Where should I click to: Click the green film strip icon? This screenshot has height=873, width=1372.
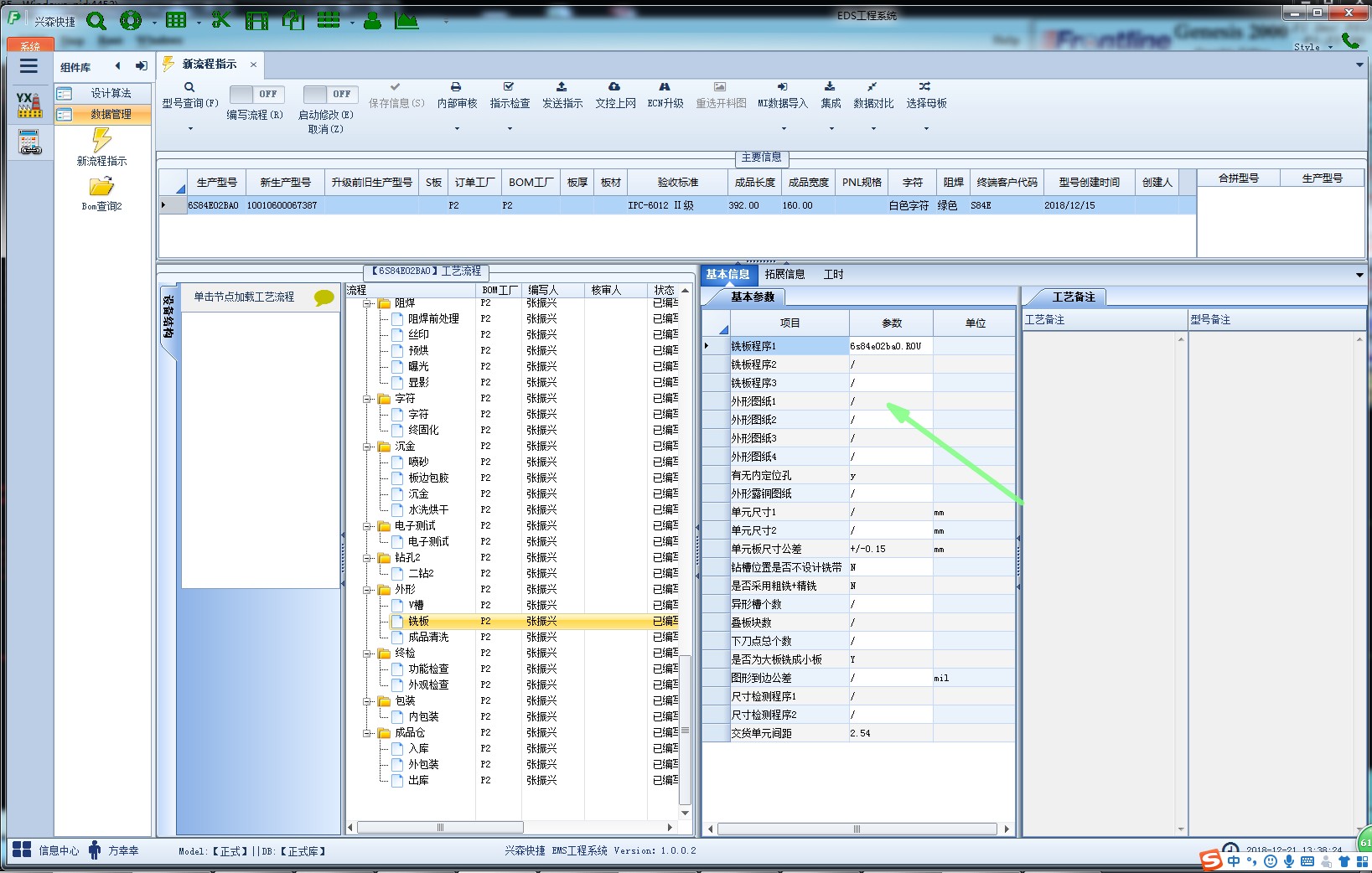(x=256, y=20)
